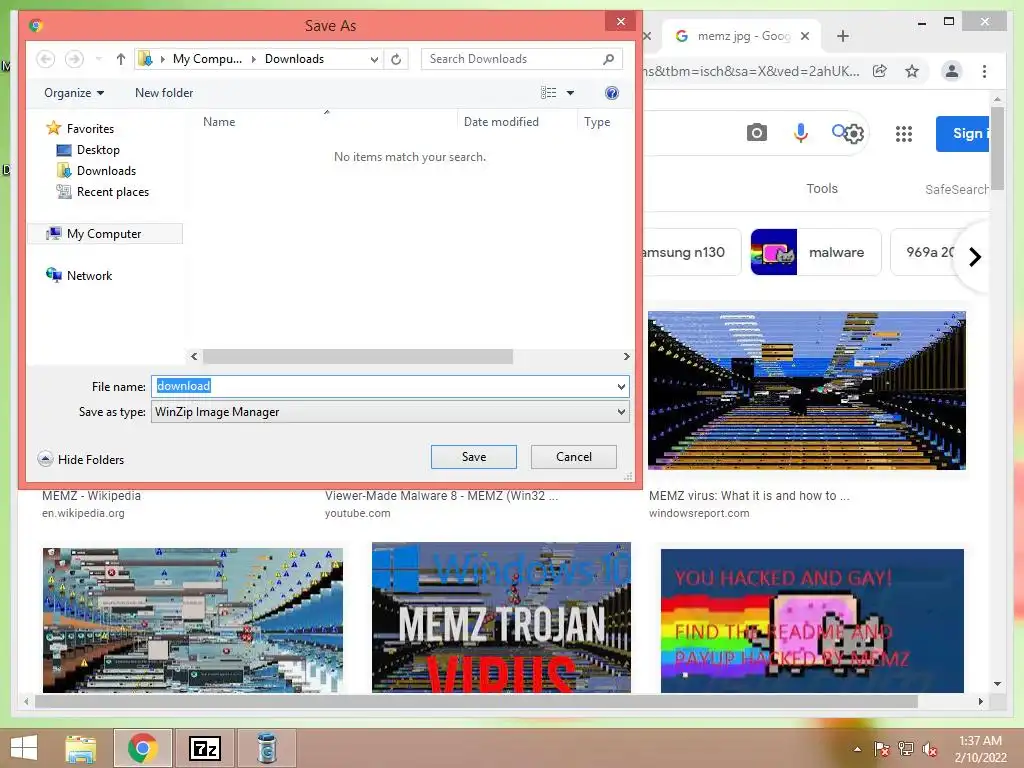Open Nyan Cat hacked image thumbnail
The image size is (1024, 768).
(x=812, y=620)
